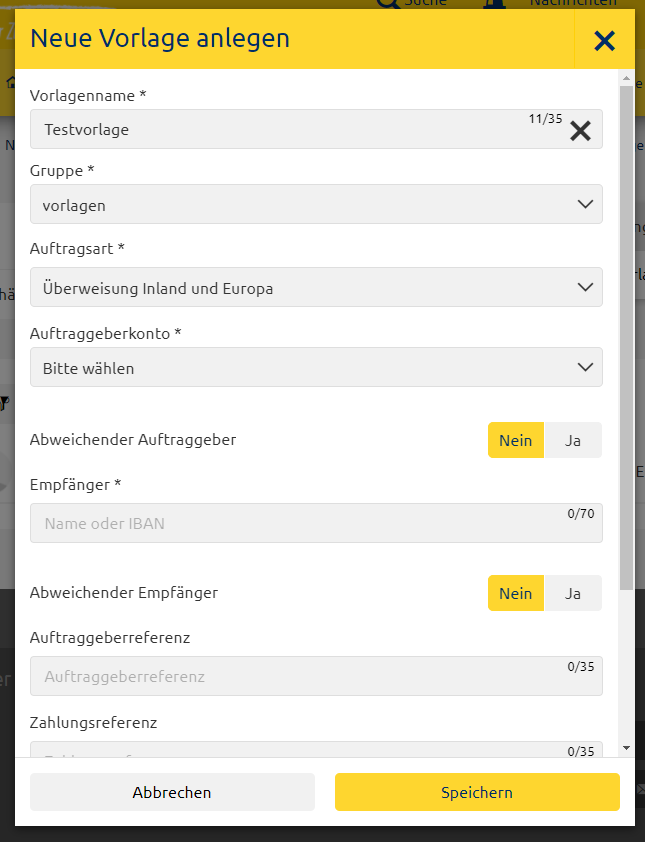Set Abweichender Empfänger to Ja

573,593
